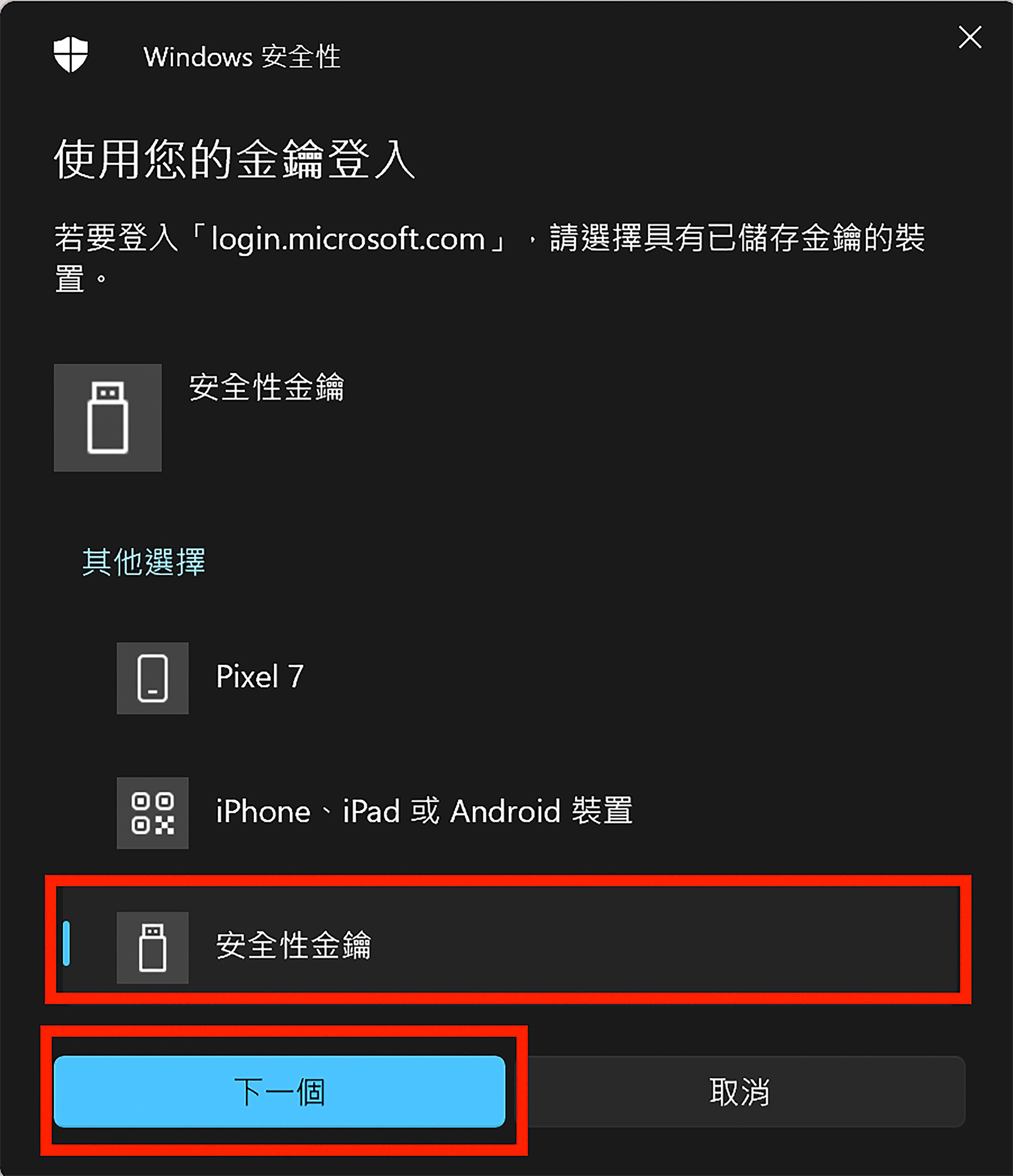Click the Windows Security shield icon
1013x1176 pixels.
pos(70,55)
